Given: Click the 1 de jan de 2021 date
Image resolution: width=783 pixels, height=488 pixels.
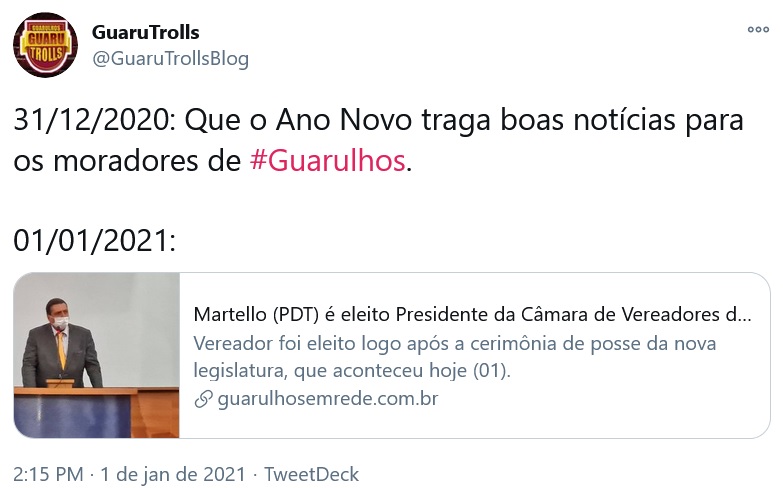Looking at the screenshot, I should (173, 475).
